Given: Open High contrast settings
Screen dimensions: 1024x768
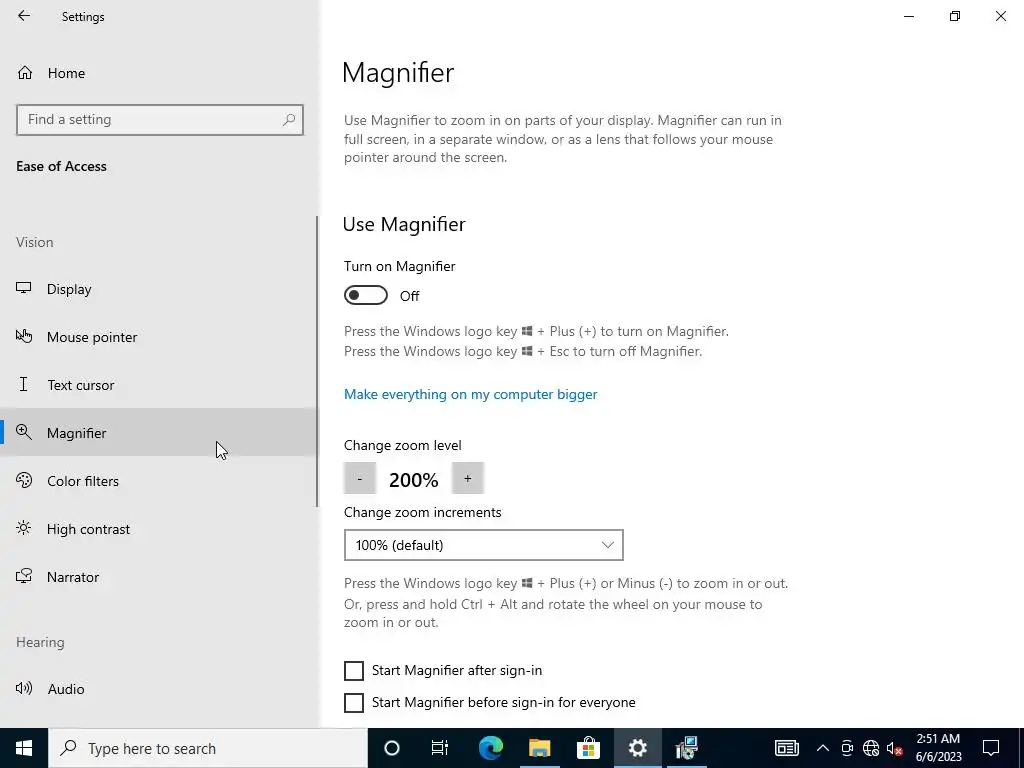Looking at the screenshot, I should point(159,529).
